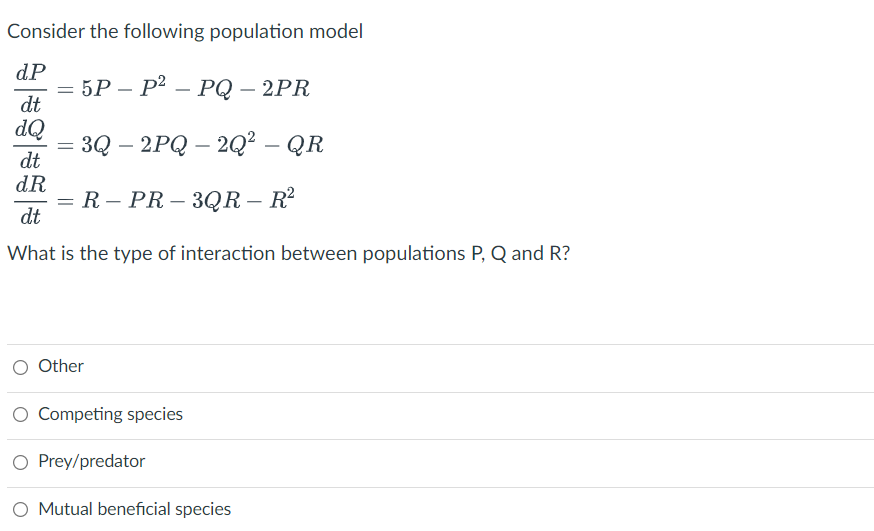
Task: Click the dR/dt fraction symbol
Action: (31, 199)
